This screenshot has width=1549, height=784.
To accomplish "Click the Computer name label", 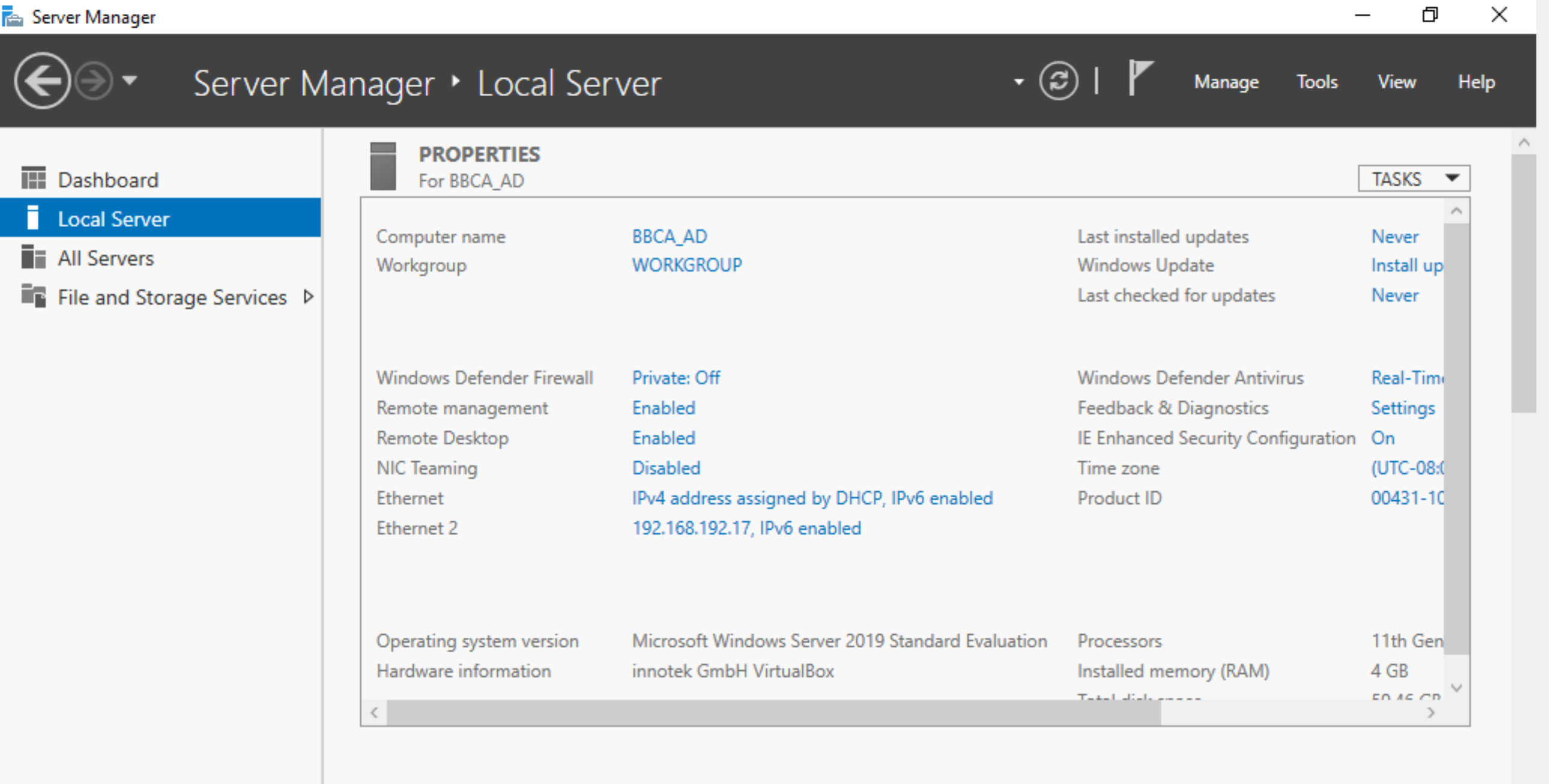I will [441, 236].
